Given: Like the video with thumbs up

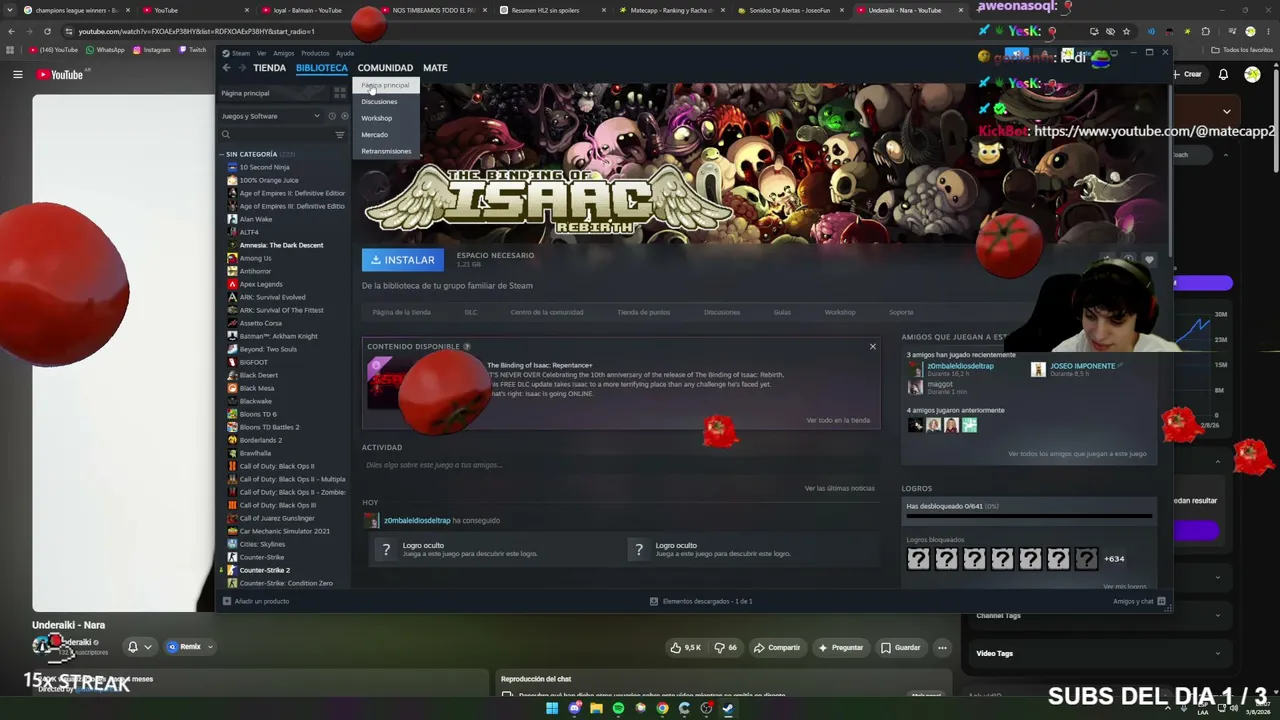Looking at the screenshot, I should point(686,647).
